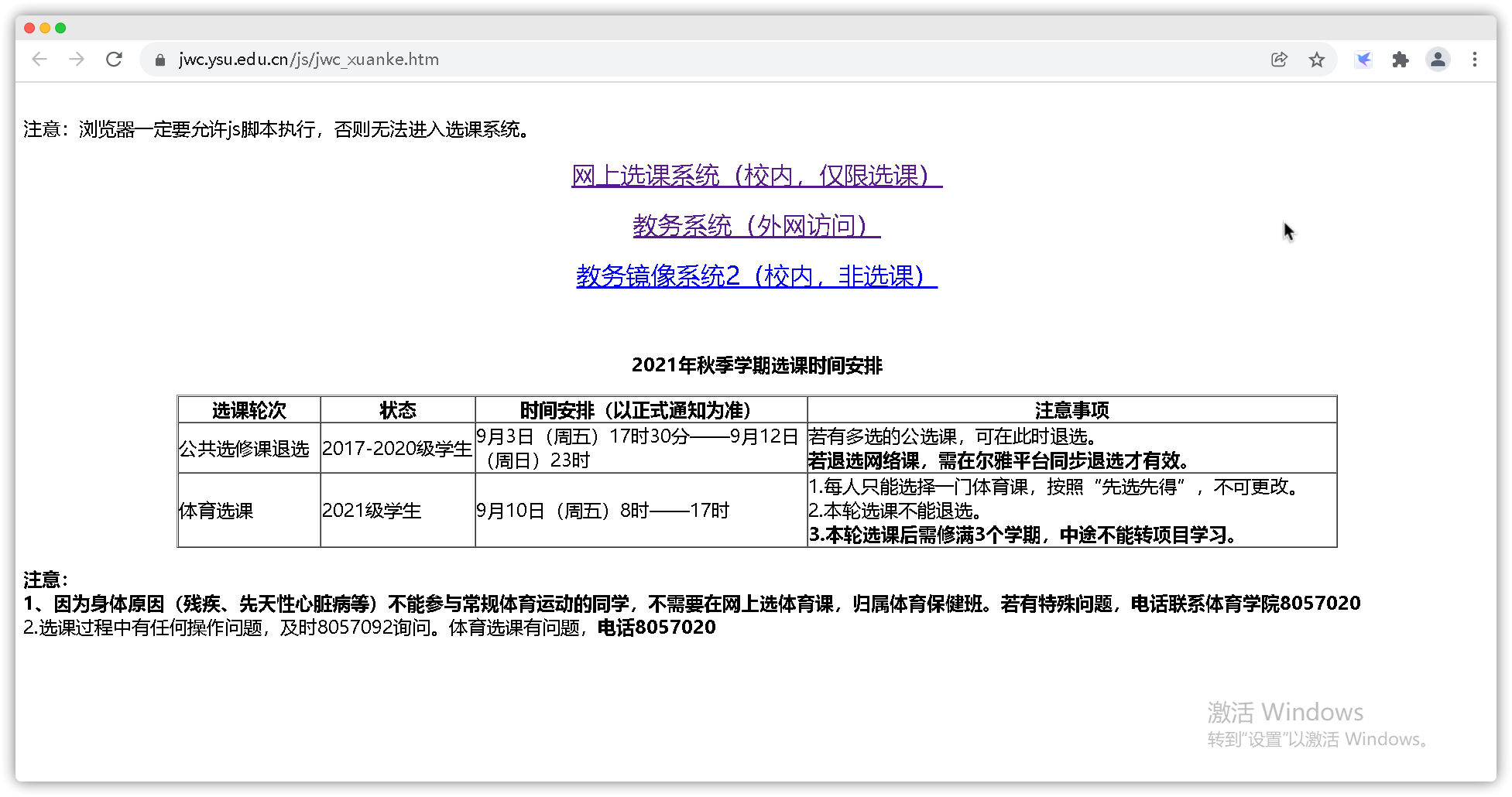This screenshot has height=797, width=1512.
Task: Click the 2021年秋季学期选课时间安排 heading
Action: (x=756, y=365)
